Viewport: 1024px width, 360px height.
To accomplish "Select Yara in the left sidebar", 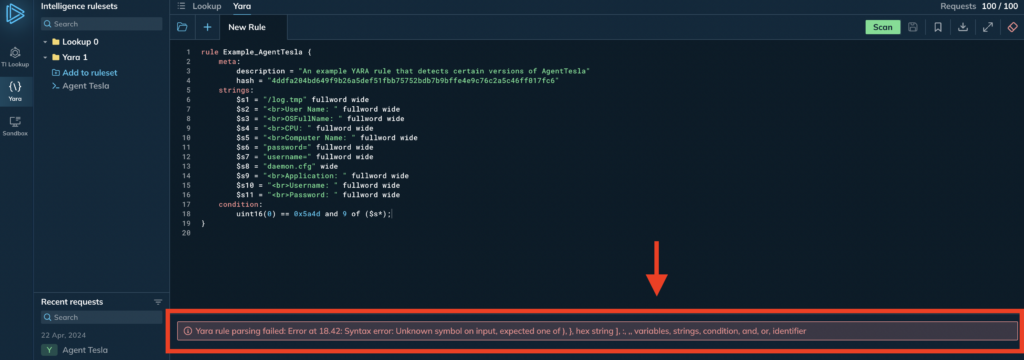I will pos(14,91).
